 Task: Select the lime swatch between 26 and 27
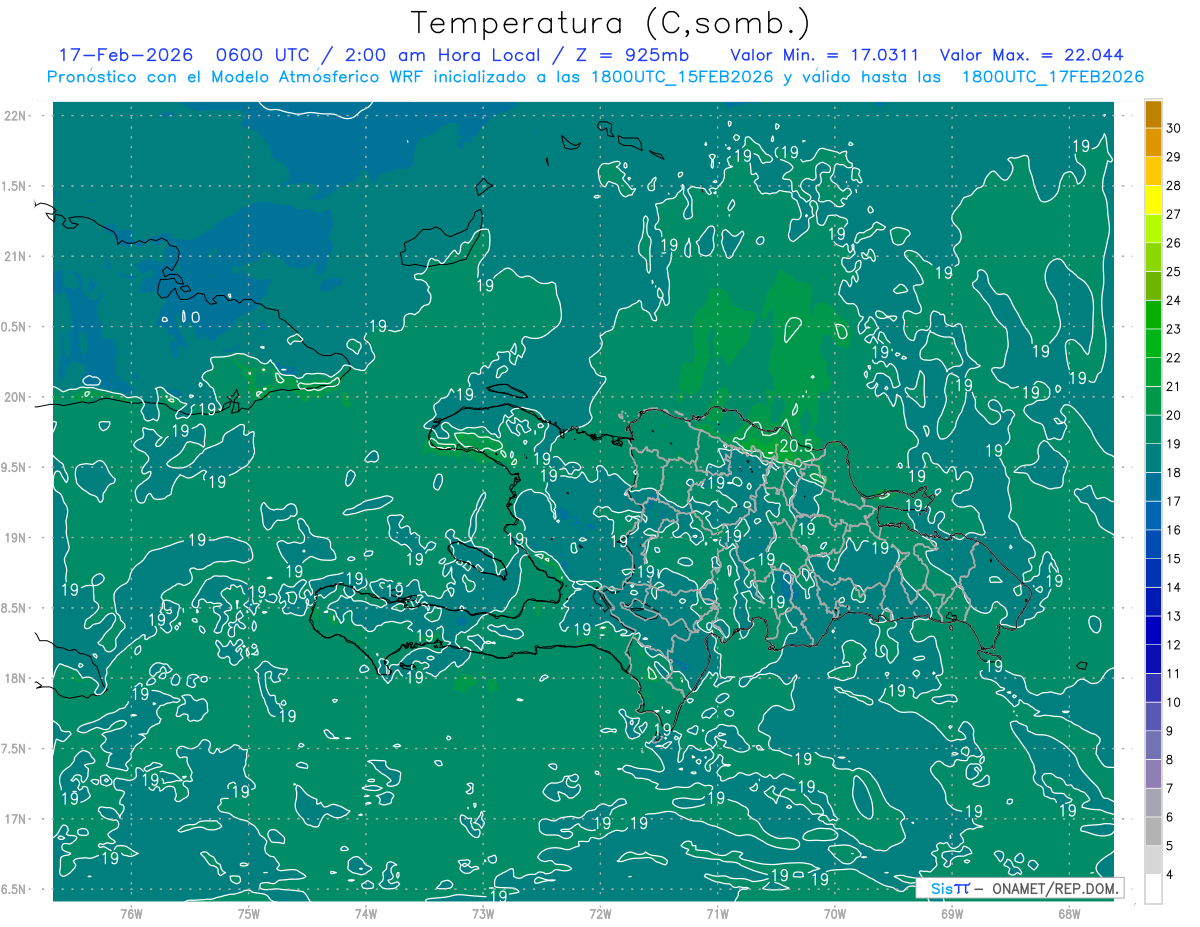click(x=1153, y=229)
